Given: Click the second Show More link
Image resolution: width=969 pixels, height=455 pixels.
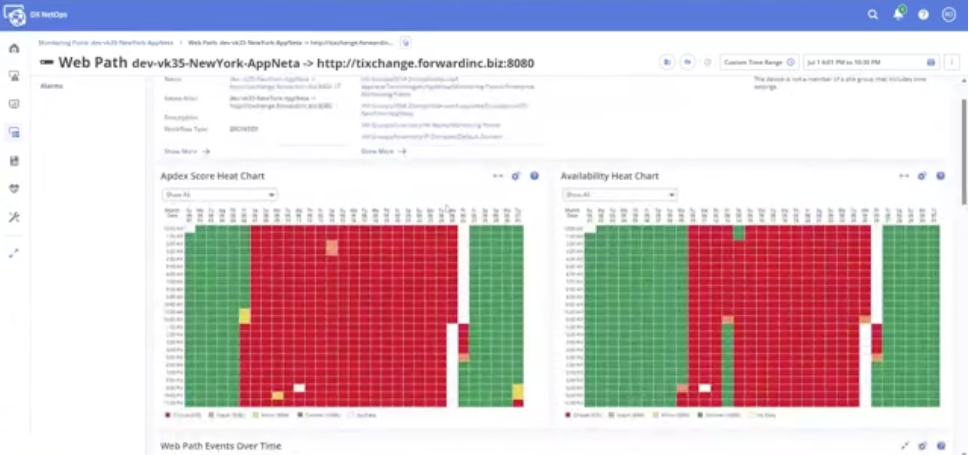Looking at the screenshot, I should click(x=383, y=151).
